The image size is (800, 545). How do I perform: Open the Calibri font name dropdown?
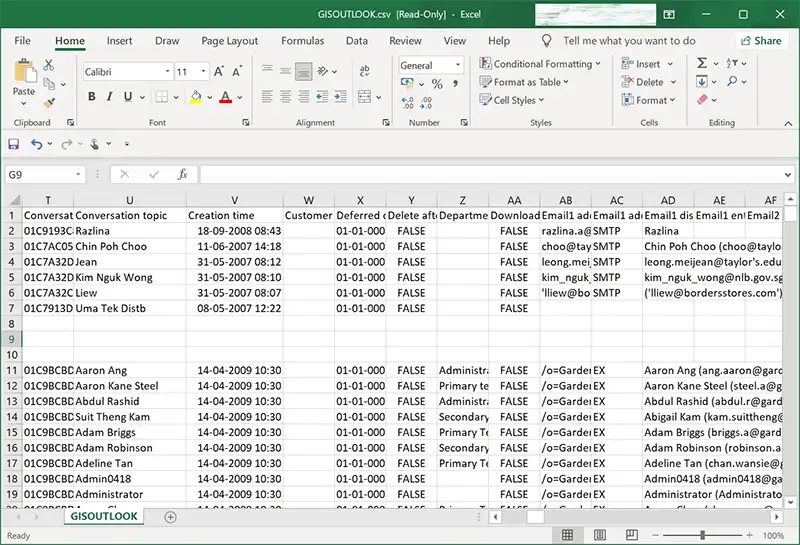pos(167,71)
